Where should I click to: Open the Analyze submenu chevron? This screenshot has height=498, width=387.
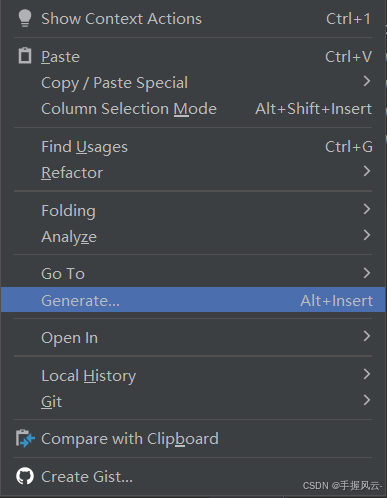coord(367,235)
